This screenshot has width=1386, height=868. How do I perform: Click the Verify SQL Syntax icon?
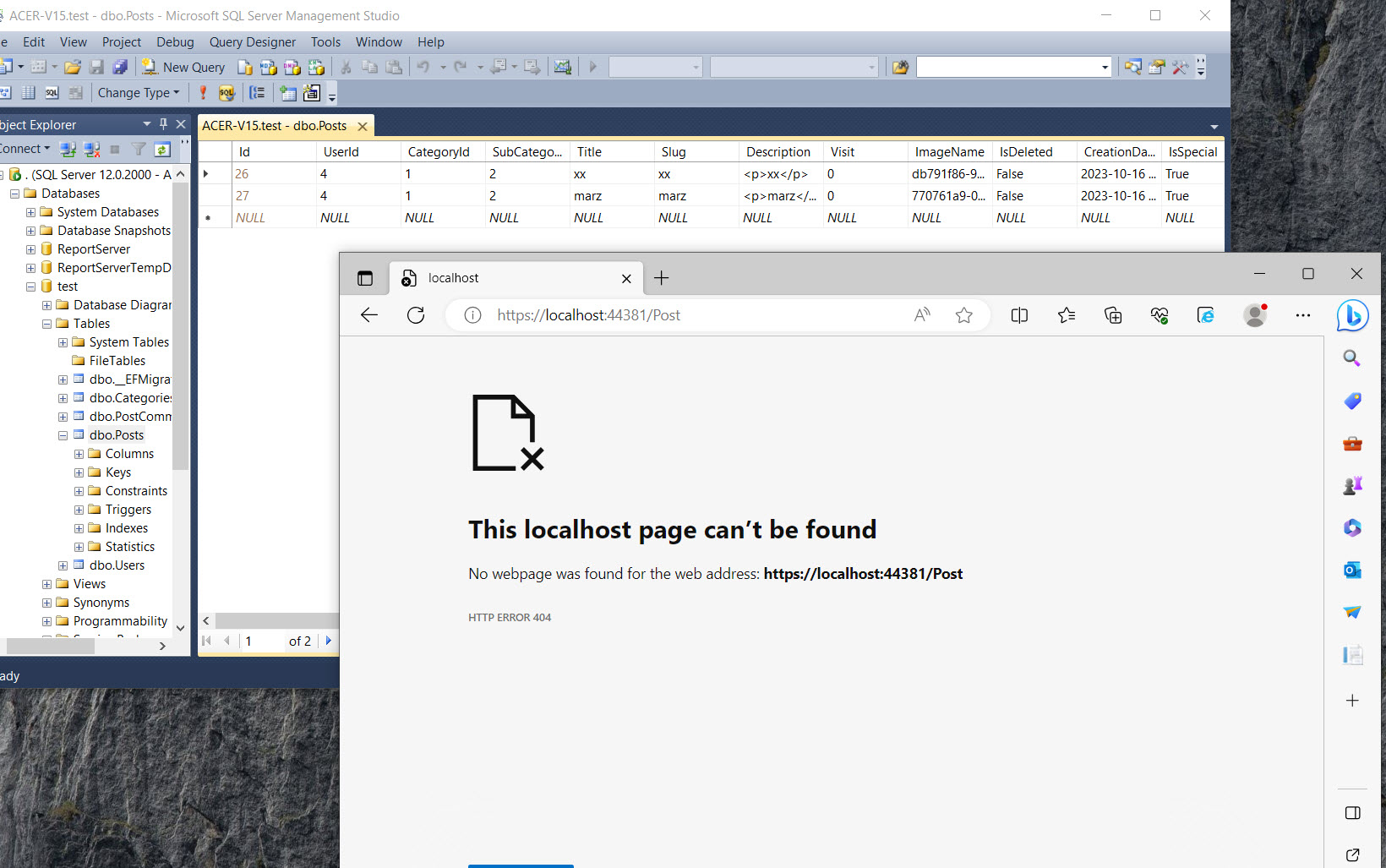coord(226,93)
